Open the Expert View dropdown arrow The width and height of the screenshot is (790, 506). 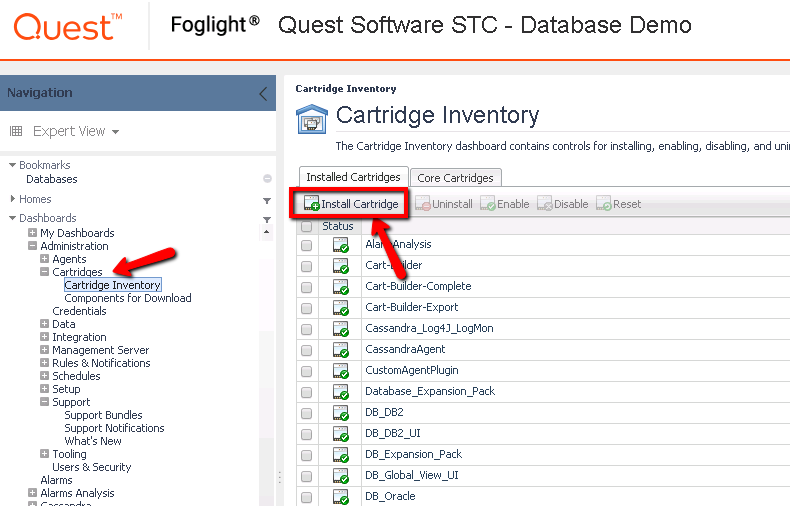coord(115,132)
